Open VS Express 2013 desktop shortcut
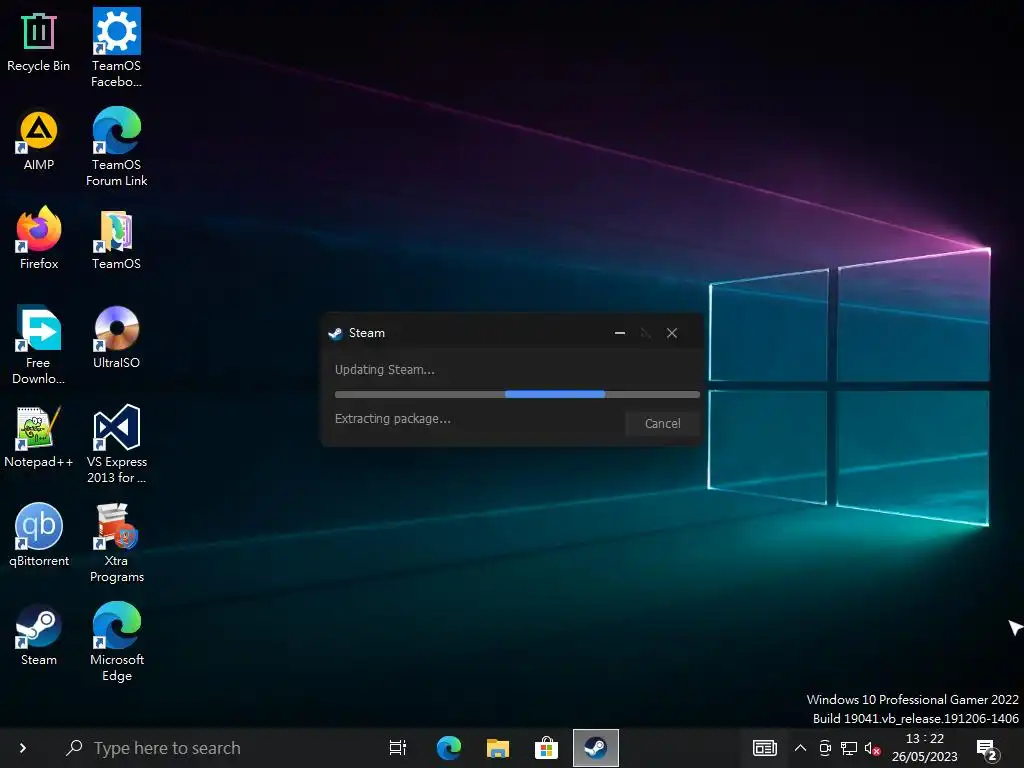The image size is (1024, 768). [x=116, y=444]
